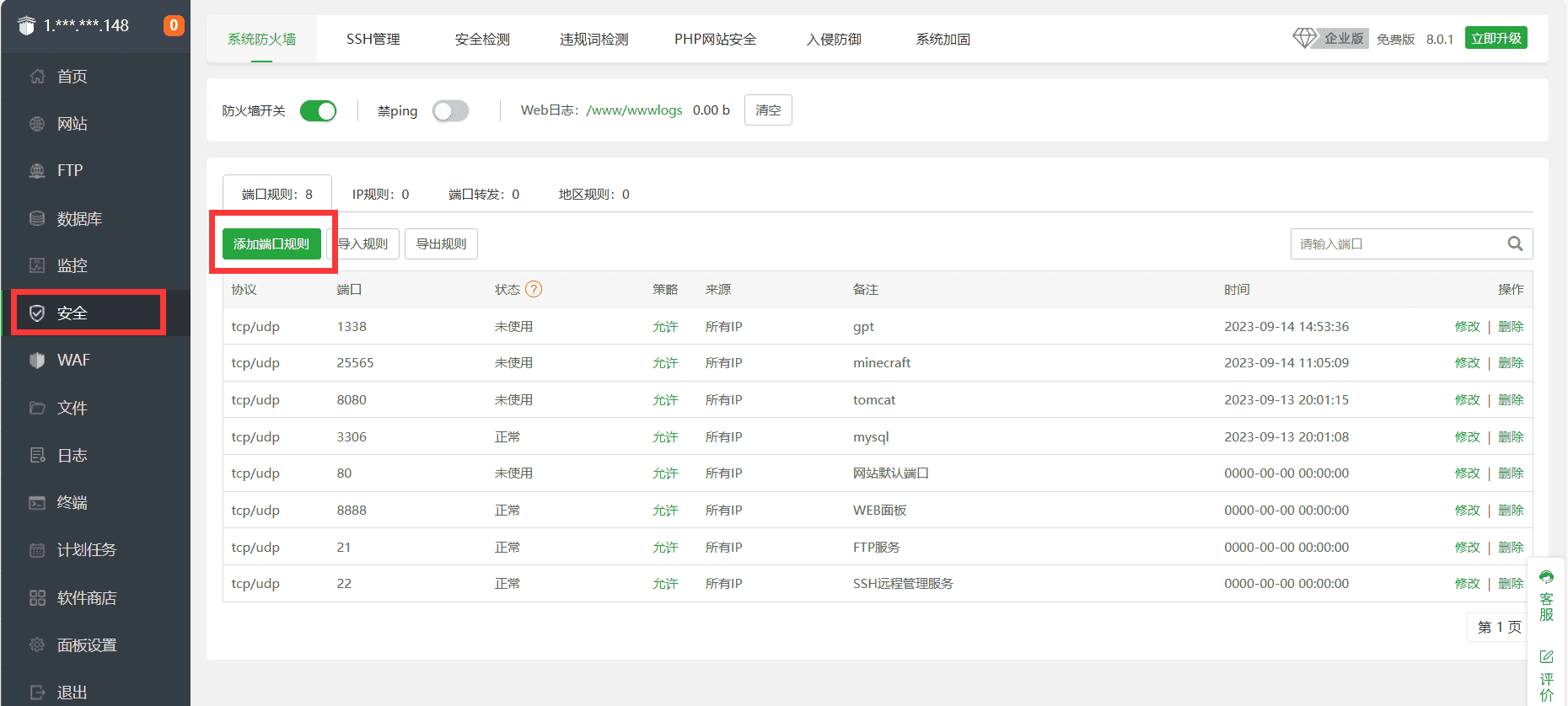
Task: Click the orange notification badge 0
Action: (x=174, y=25)
